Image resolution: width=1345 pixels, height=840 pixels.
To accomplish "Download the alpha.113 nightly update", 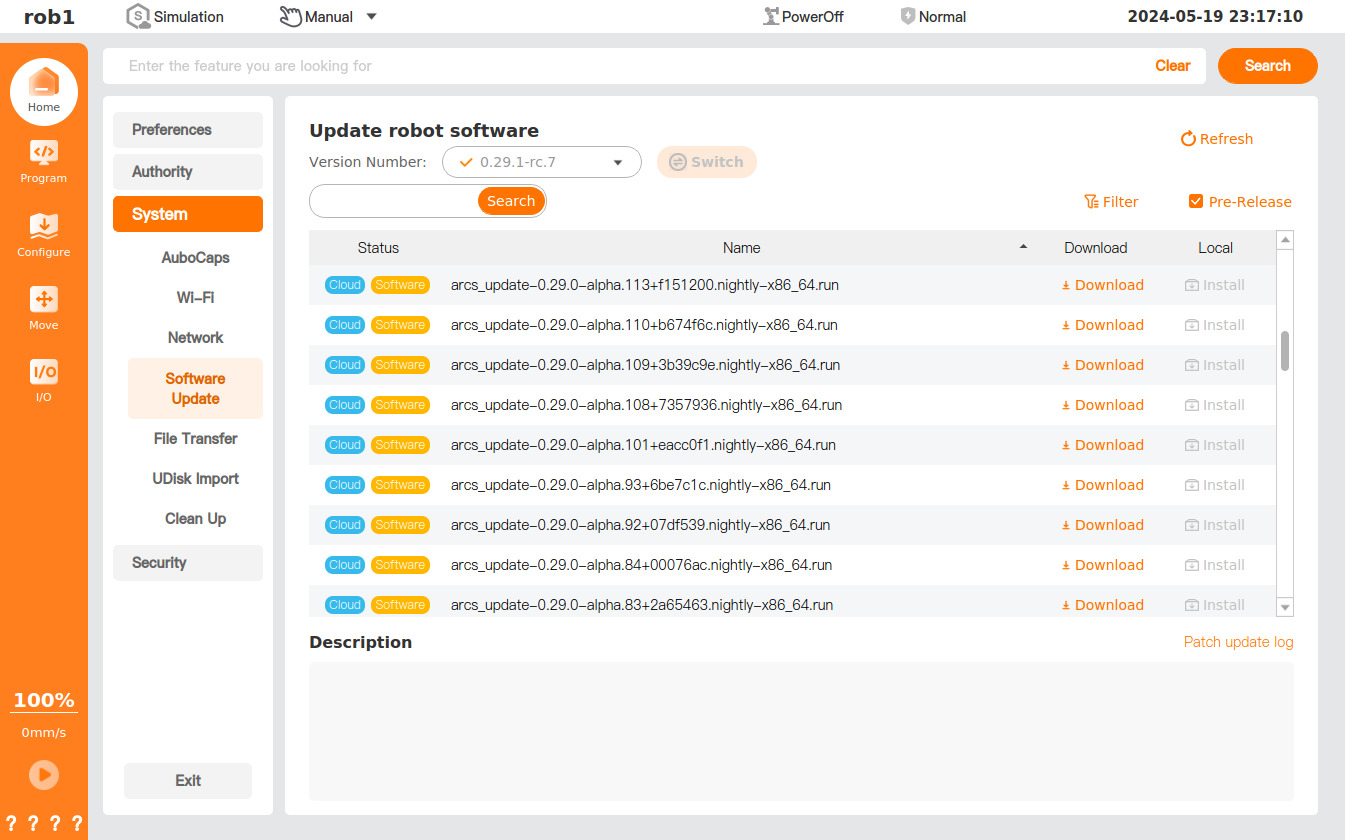I will (1102, 285).
